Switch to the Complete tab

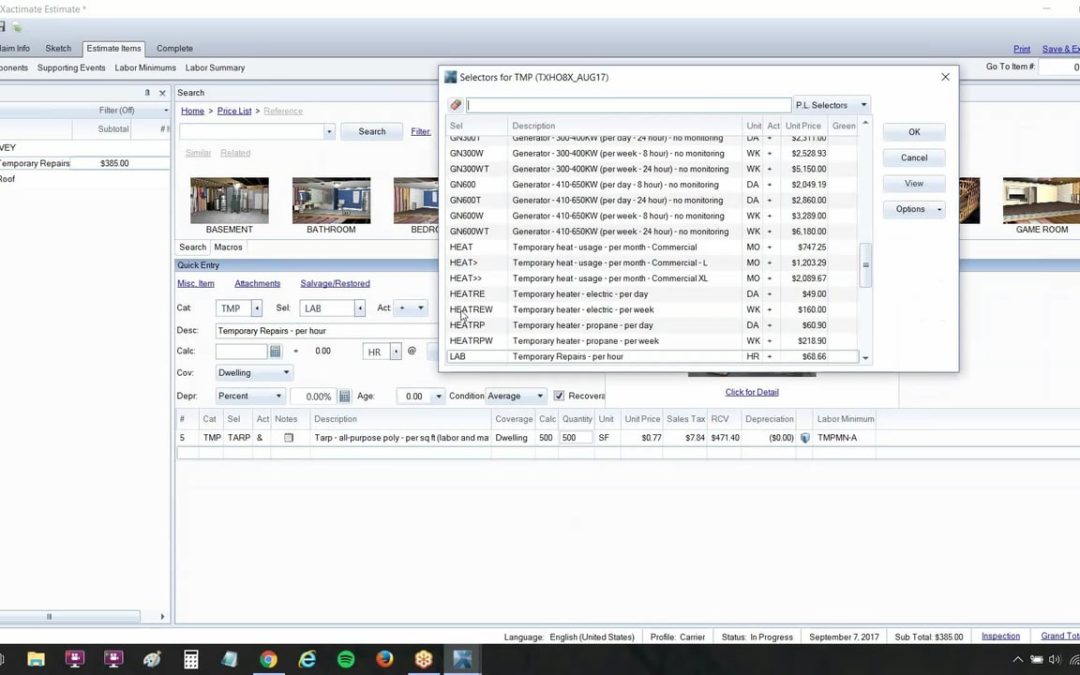174,48
